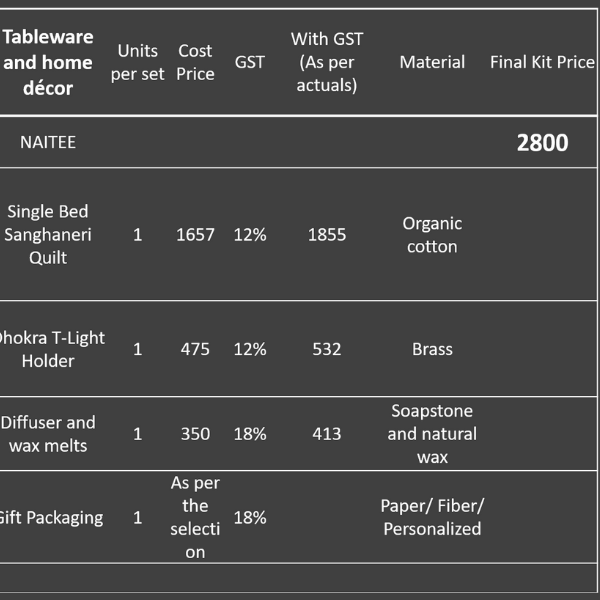Select the "Organic cotton" material cell
Screen dimensions: 600x600
tap(432, 234)
